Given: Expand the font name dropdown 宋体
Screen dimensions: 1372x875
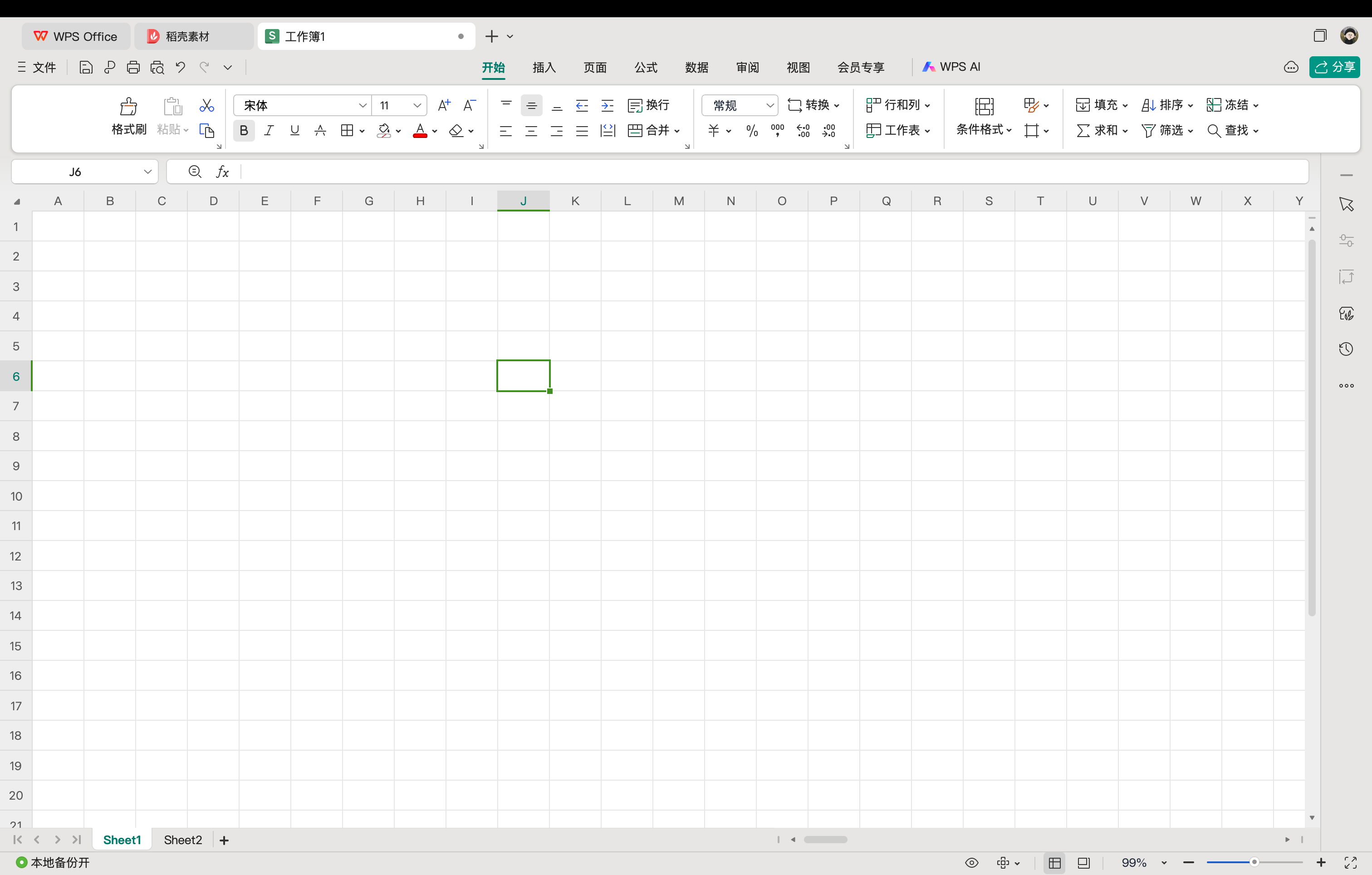Looking at the screenshot, I should point(363,105).
